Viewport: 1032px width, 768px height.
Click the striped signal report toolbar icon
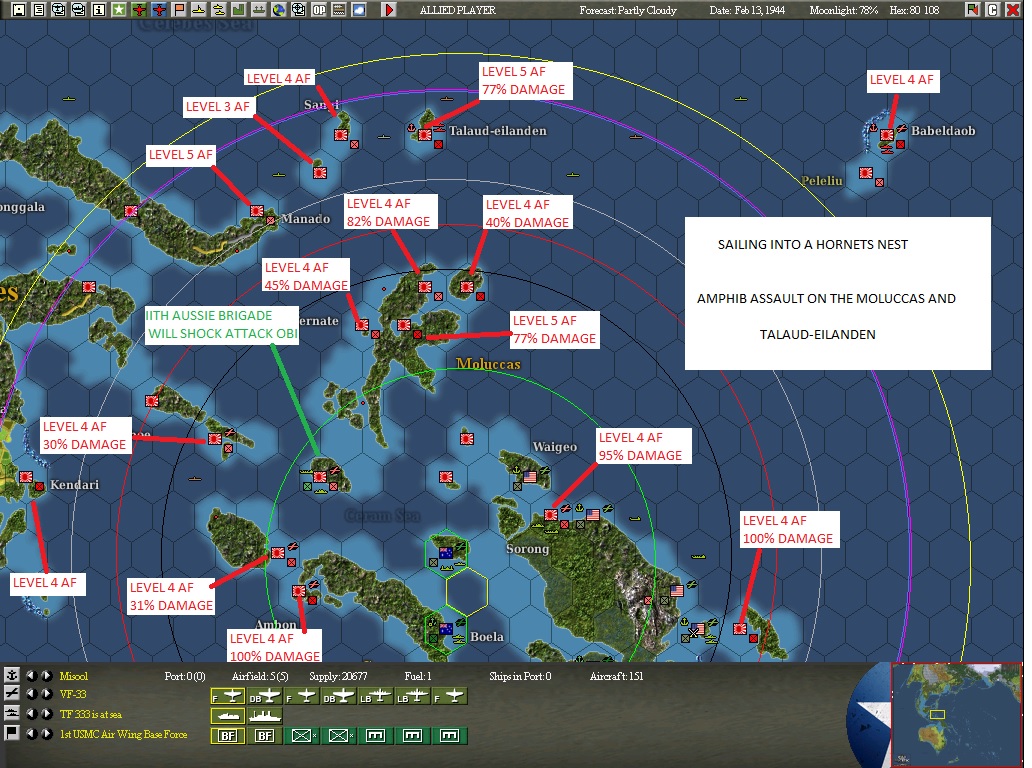(338, 10)
